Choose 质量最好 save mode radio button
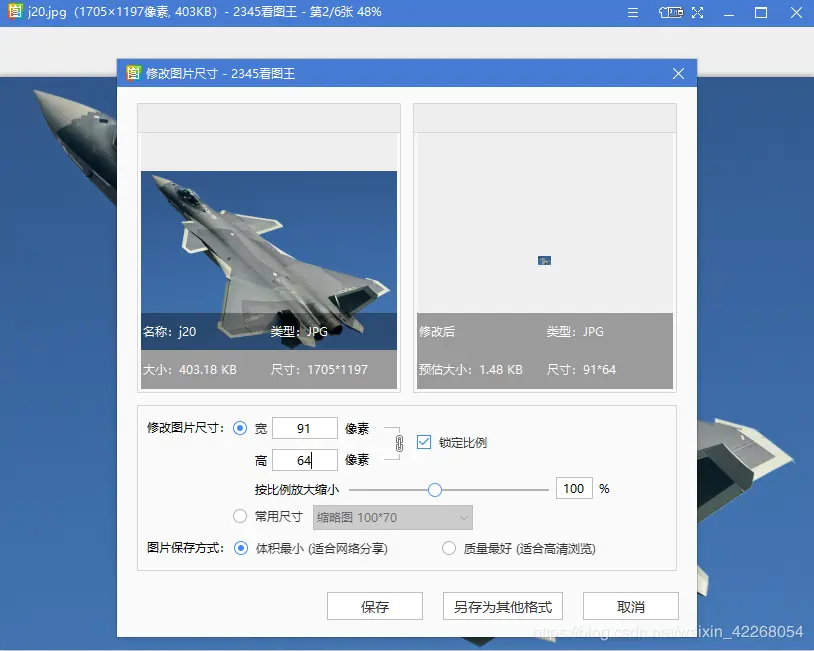The height and width of the screenshot is (651, 814). (449, 548)
